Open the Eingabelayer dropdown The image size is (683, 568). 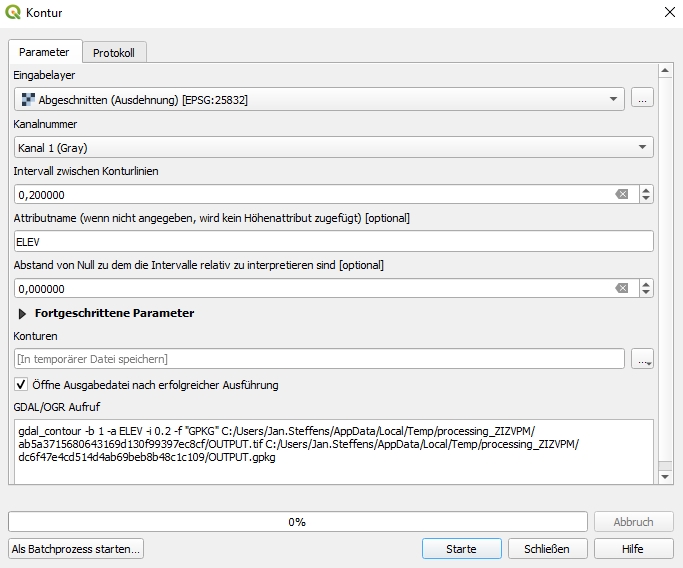click(319, 99)
